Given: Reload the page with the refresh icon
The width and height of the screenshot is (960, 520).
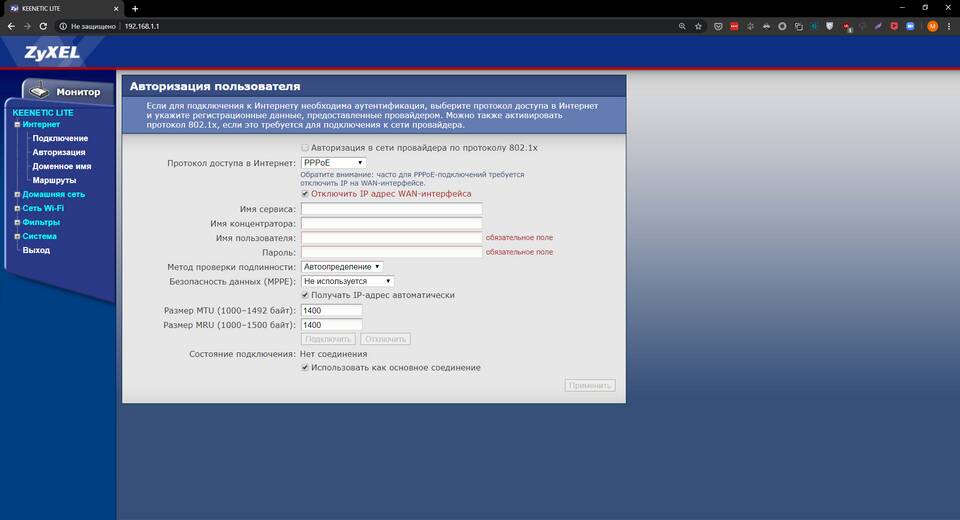Looking at the screenshot, I should (45, 26).
